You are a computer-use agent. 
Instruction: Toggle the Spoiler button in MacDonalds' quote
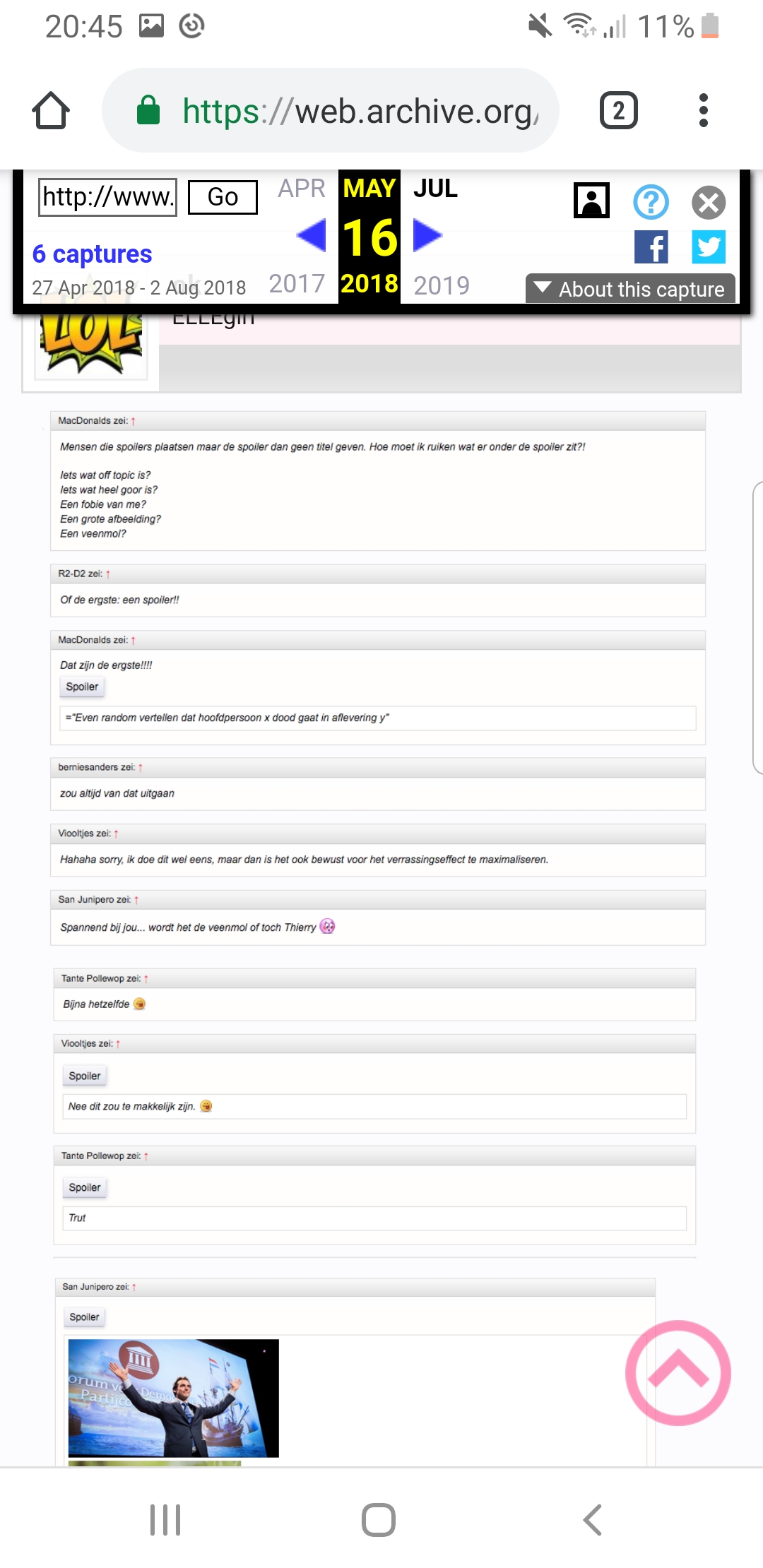point(82,687)
